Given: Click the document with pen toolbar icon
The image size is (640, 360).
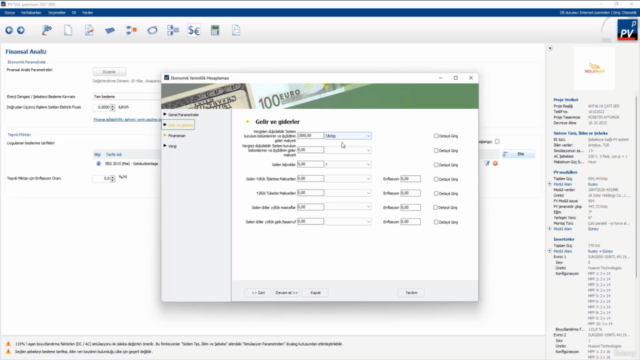Looking at the screenshot, I should click(89, 30).
